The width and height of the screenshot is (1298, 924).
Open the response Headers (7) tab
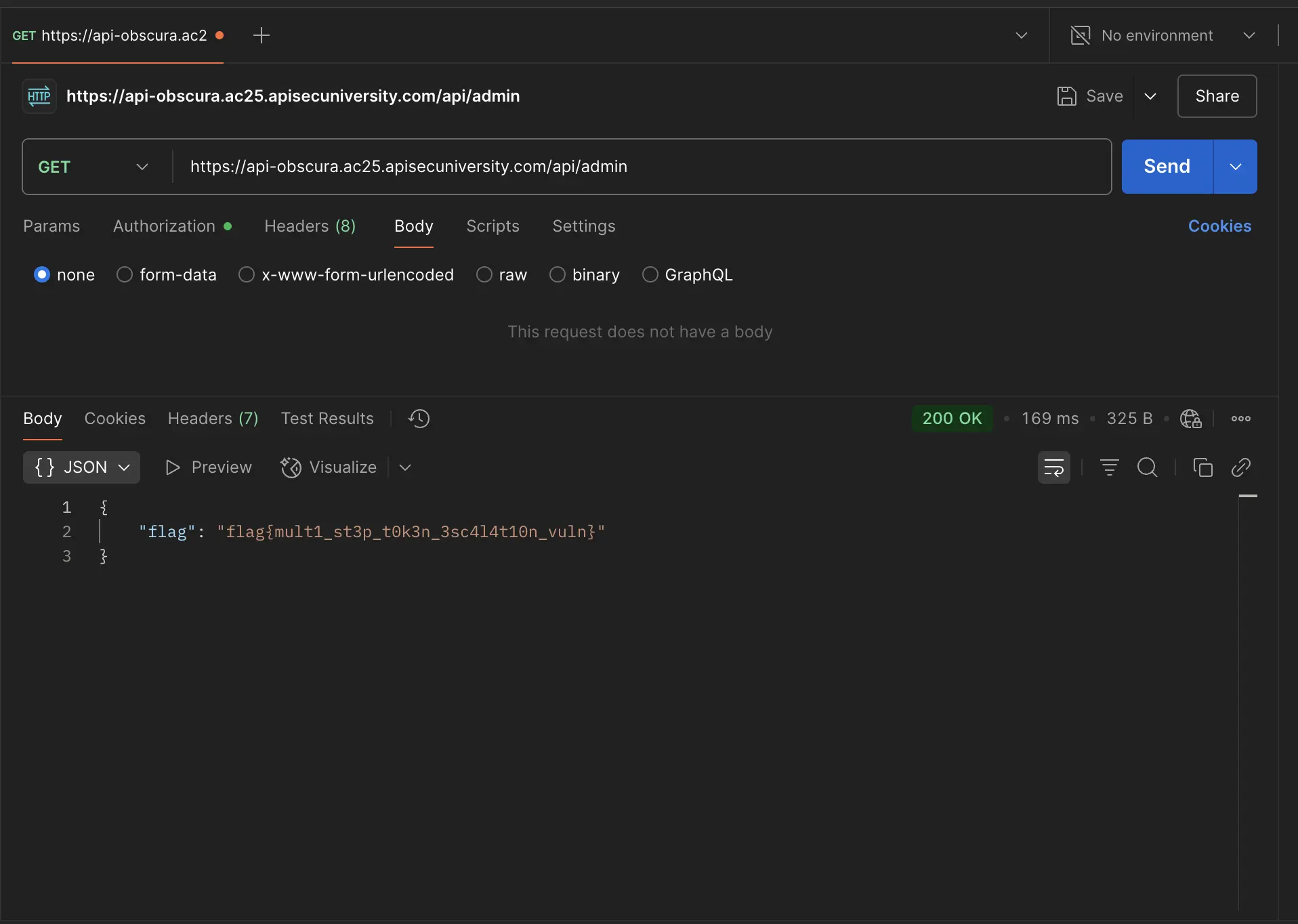pyautogui.click(x=213, y=419)
